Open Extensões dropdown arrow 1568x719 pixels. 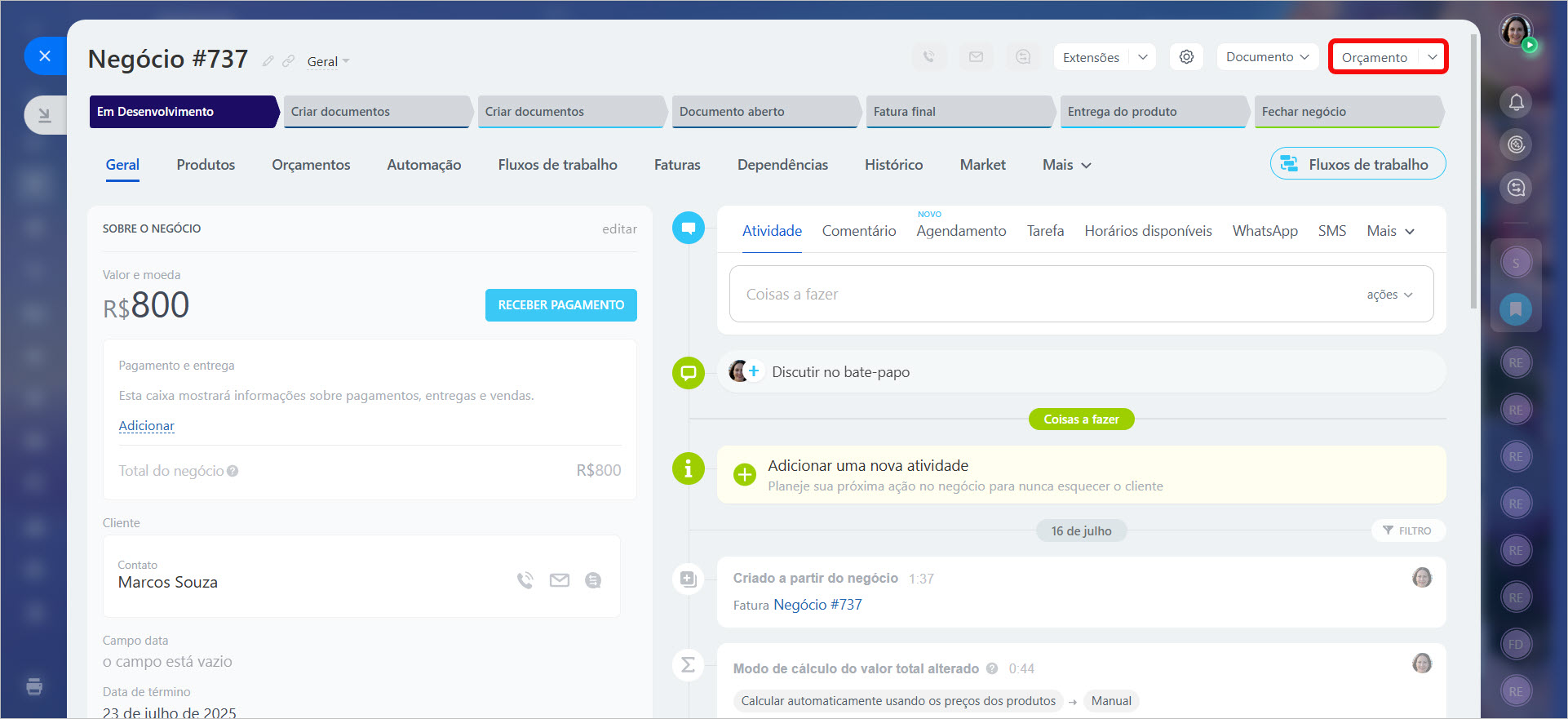click(x=1143, y=57)
